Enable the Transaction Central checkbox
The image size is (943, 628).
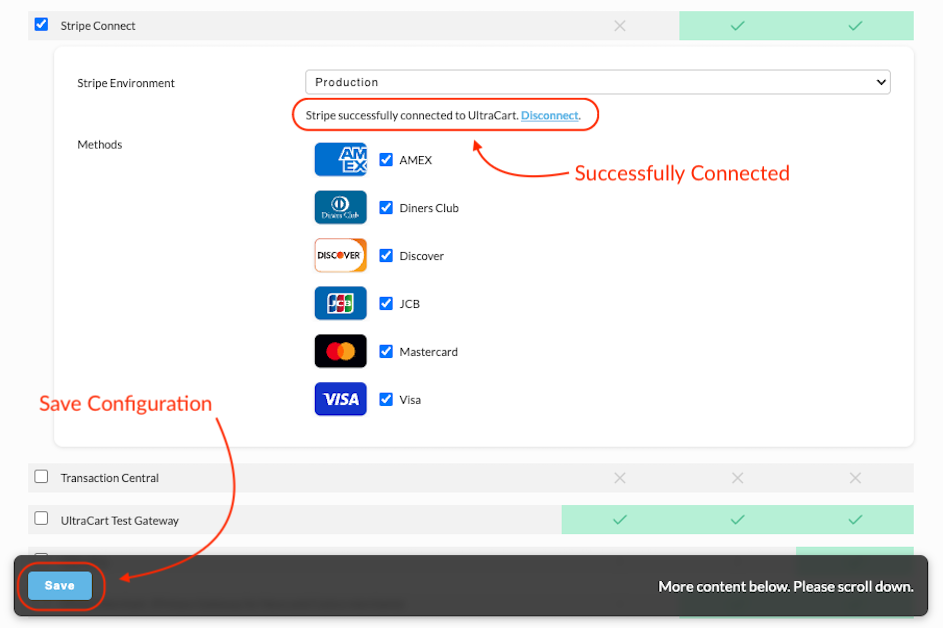41,476
